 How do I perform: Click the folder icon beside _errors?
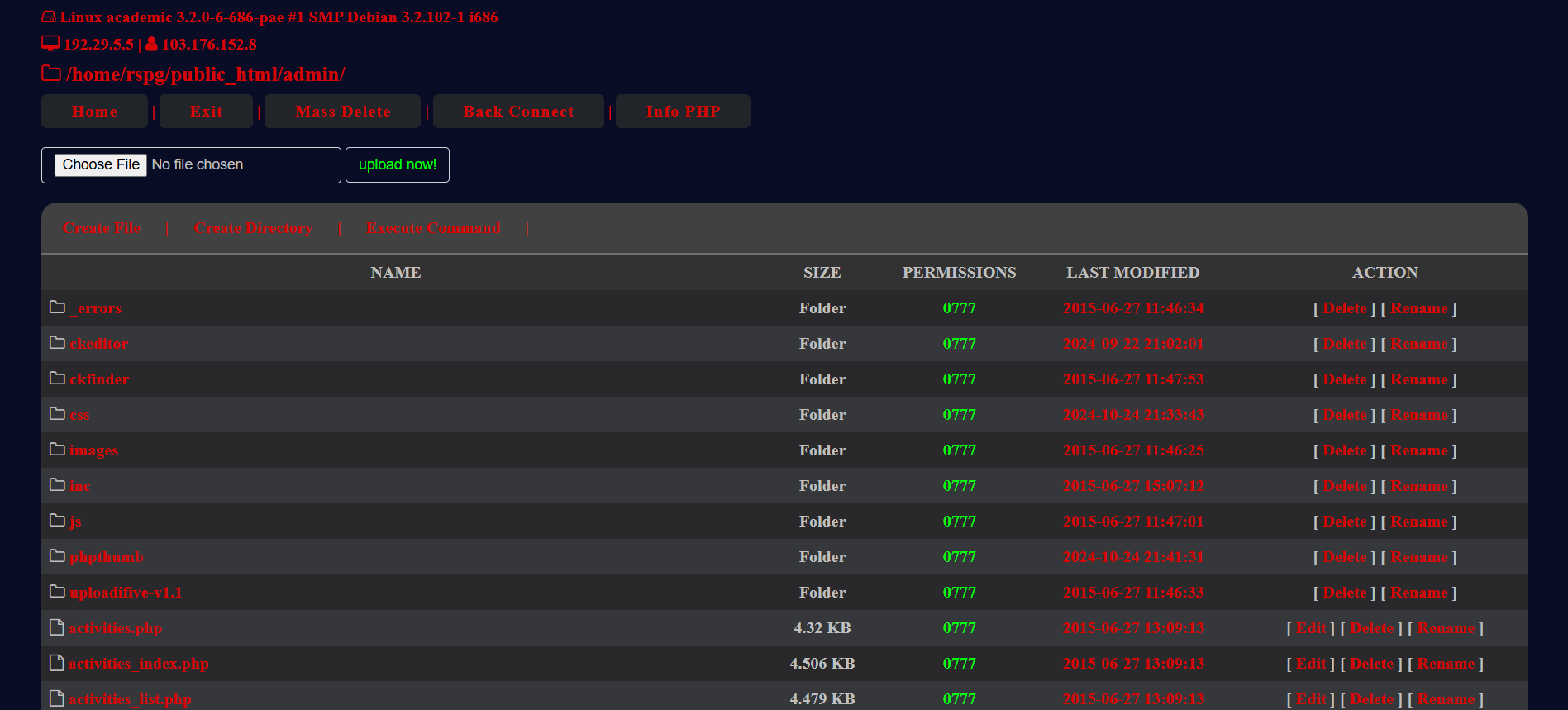(57, 307)
